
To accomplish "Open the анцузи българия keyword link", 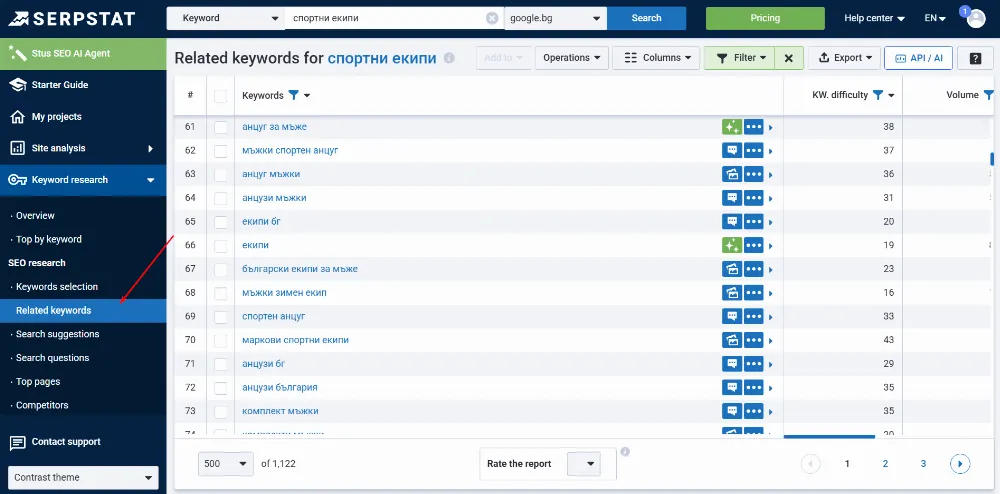I will pos(279,387).
